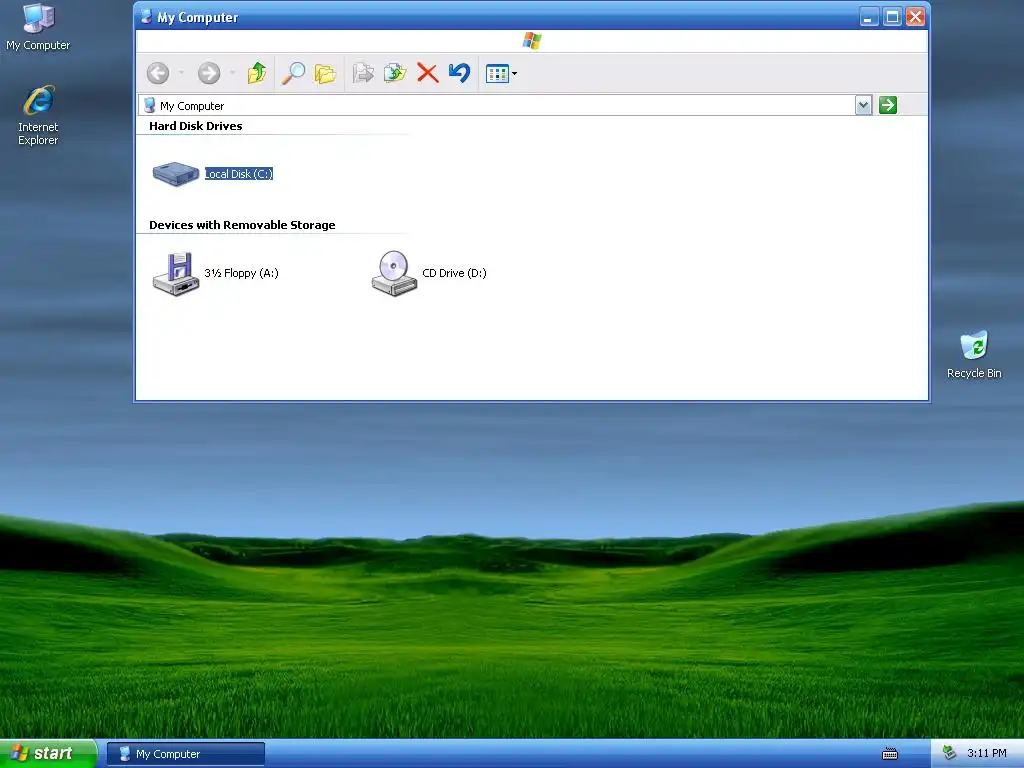Select the Local Disk (C:) label

(238, 174)
